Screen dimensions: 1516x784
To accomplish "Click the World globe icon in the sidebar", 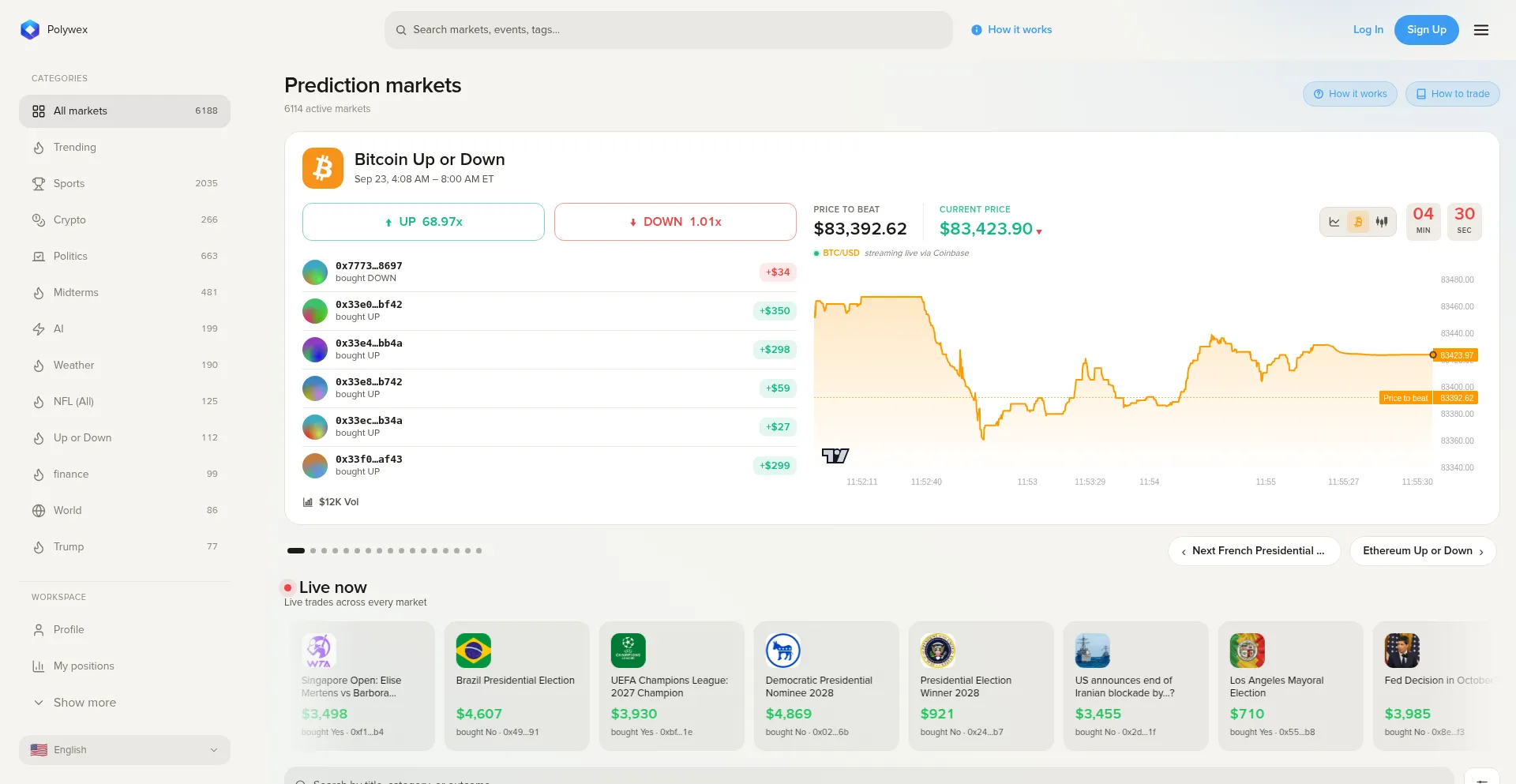I will click(39, 511).
